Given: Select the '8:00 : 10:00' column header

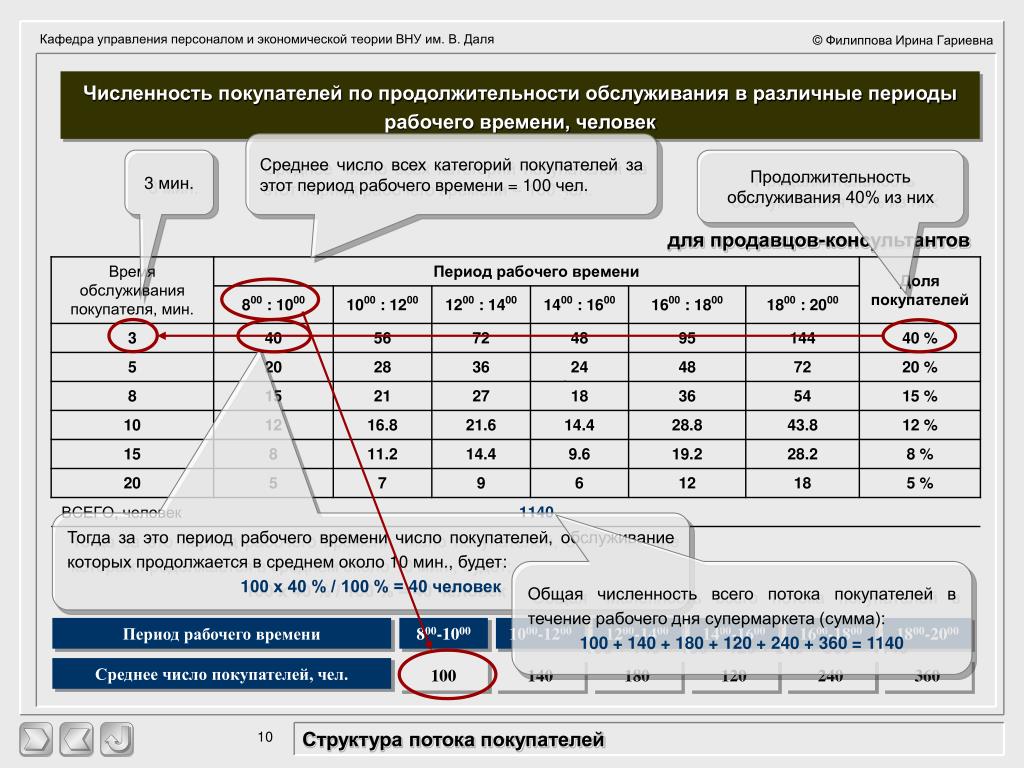Looking at the screenshot, I should pyautogui.click(x=273, y=304).
